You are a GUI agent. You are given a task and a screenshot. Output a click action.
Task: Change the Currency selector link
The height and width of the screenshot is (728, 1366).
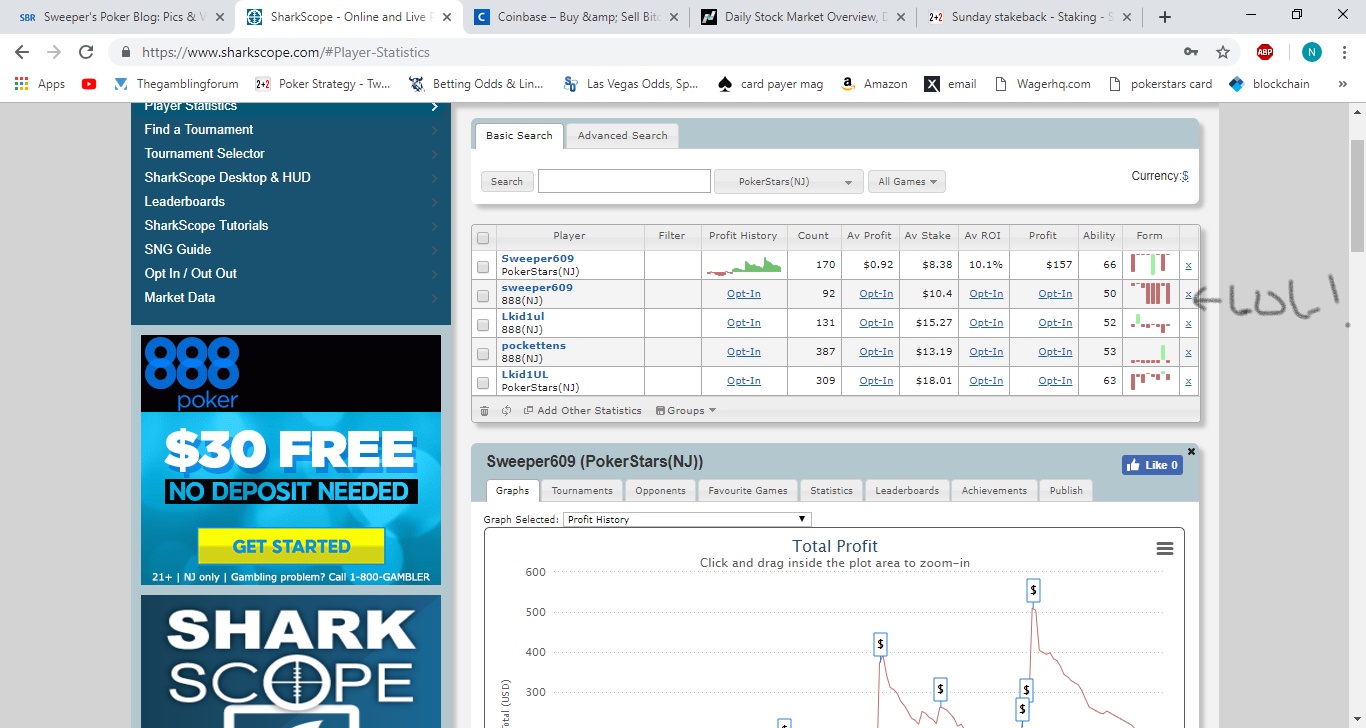pyautogui.click(x=1185, y=176)
